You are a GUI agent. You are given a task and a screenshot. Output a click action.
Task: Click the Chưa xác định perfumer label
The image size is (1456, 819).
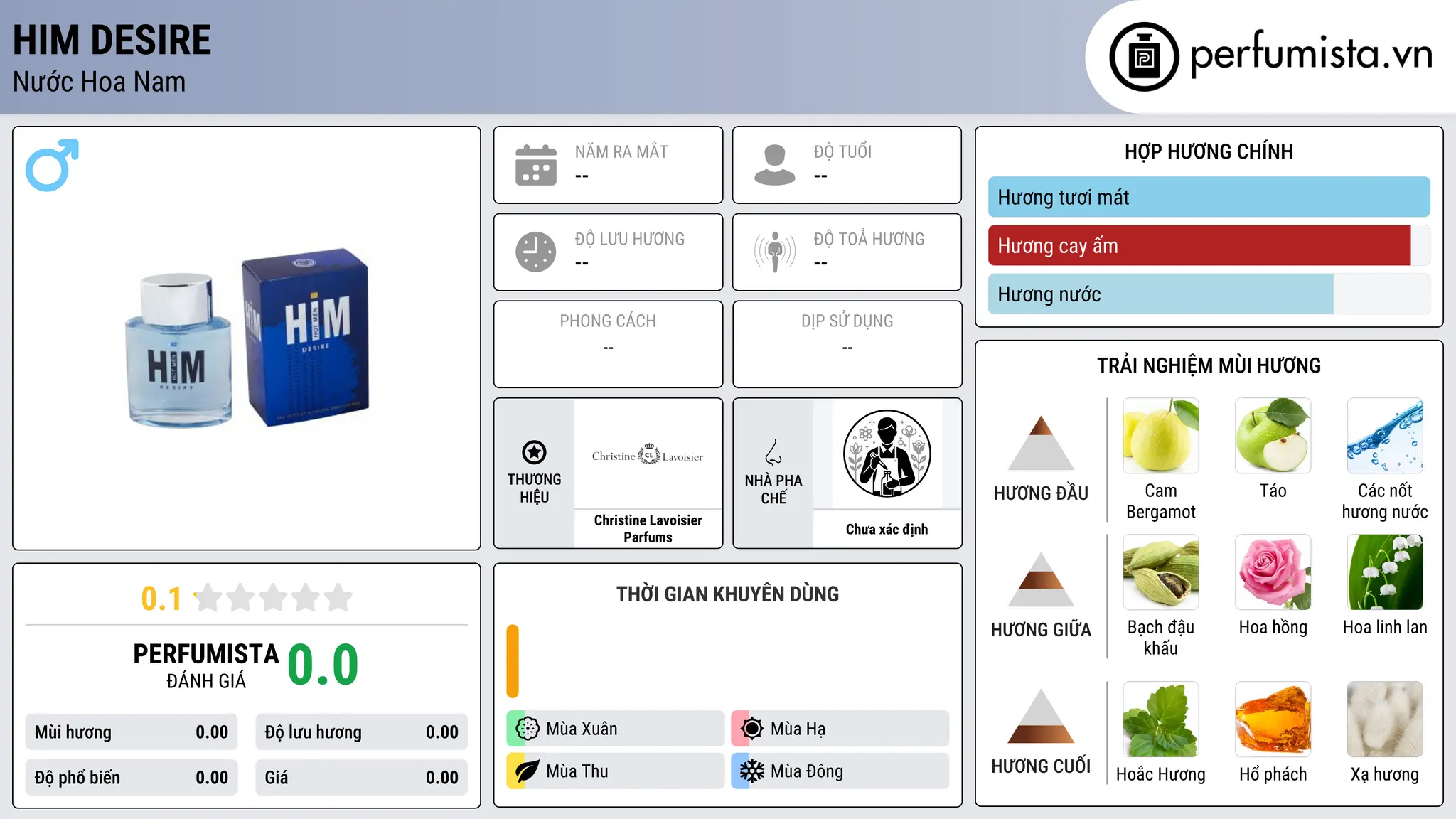[x=887, y=529]
